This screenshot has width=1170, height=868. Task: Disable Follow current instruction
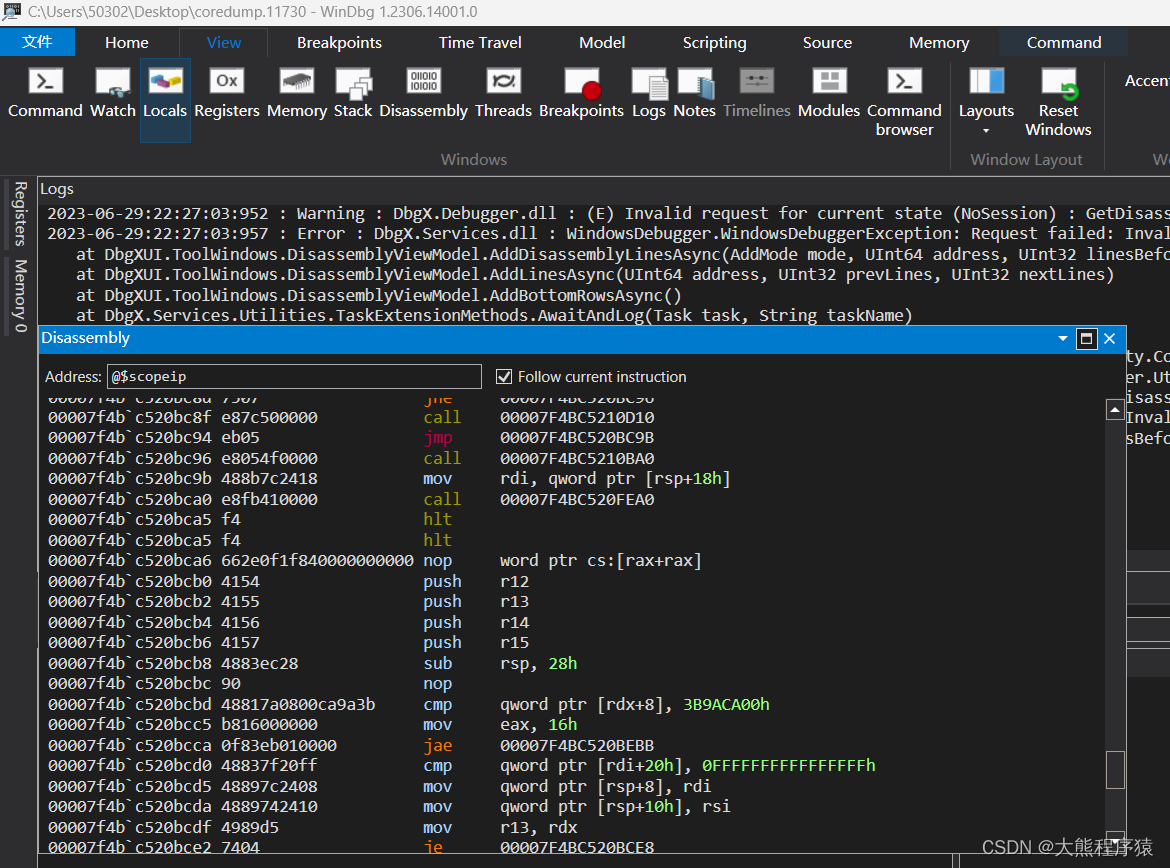tap(504, 377)
